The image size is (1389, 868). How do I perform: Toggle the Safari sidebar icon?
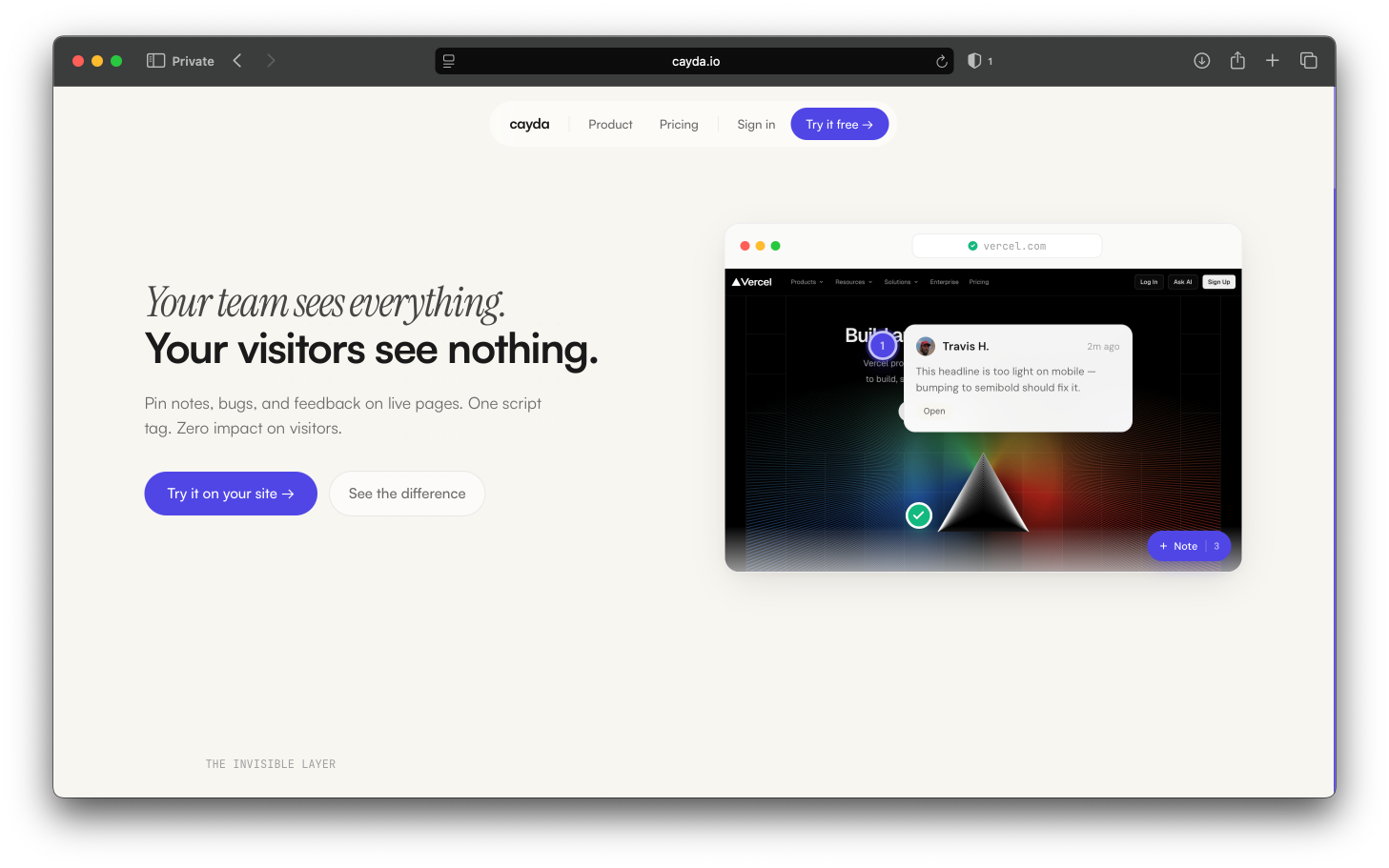pyautogui.click(x=155, y=61)
